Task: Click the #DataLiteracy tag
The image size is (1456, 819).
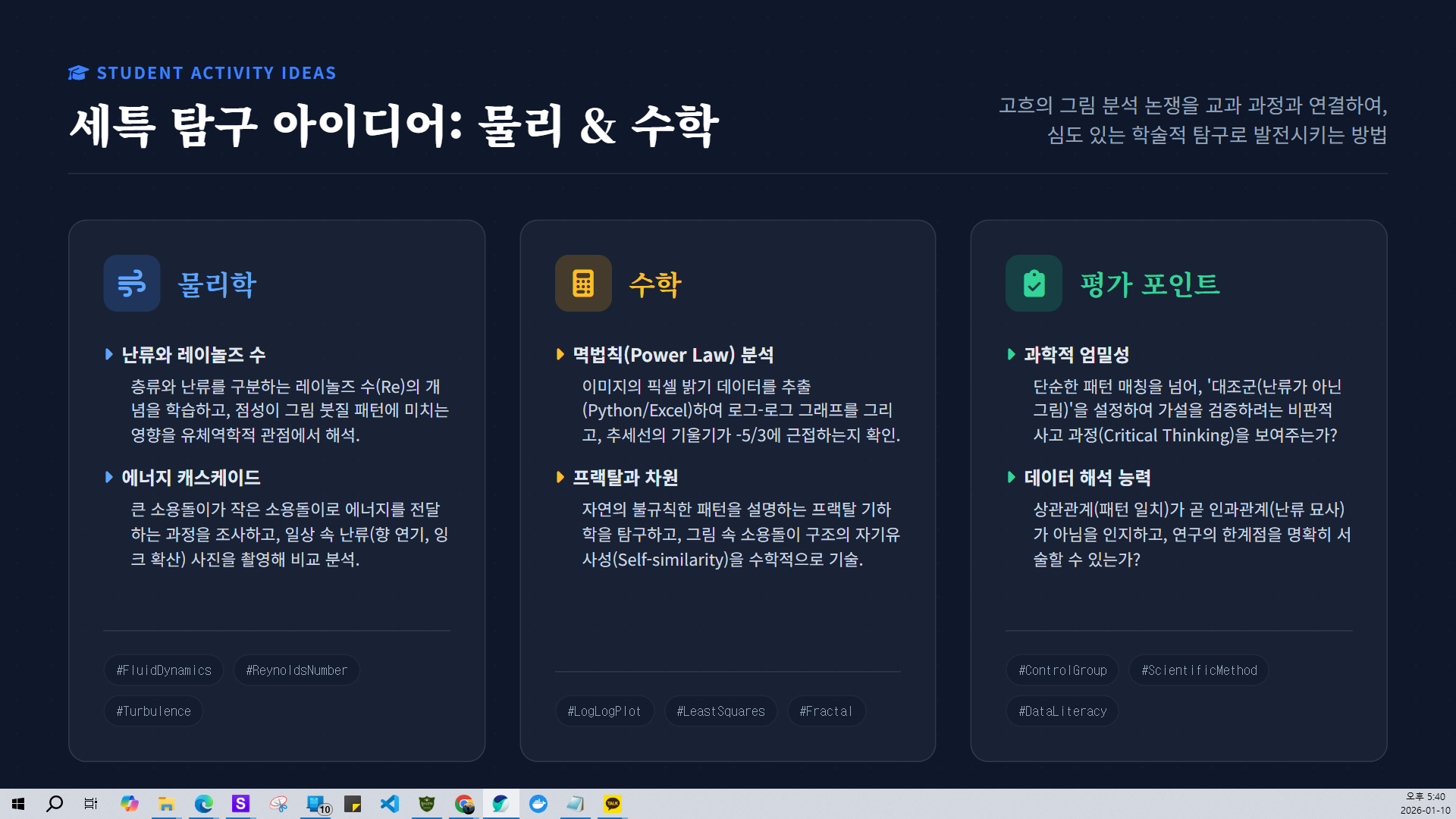Action: [x=1062, y=711]
